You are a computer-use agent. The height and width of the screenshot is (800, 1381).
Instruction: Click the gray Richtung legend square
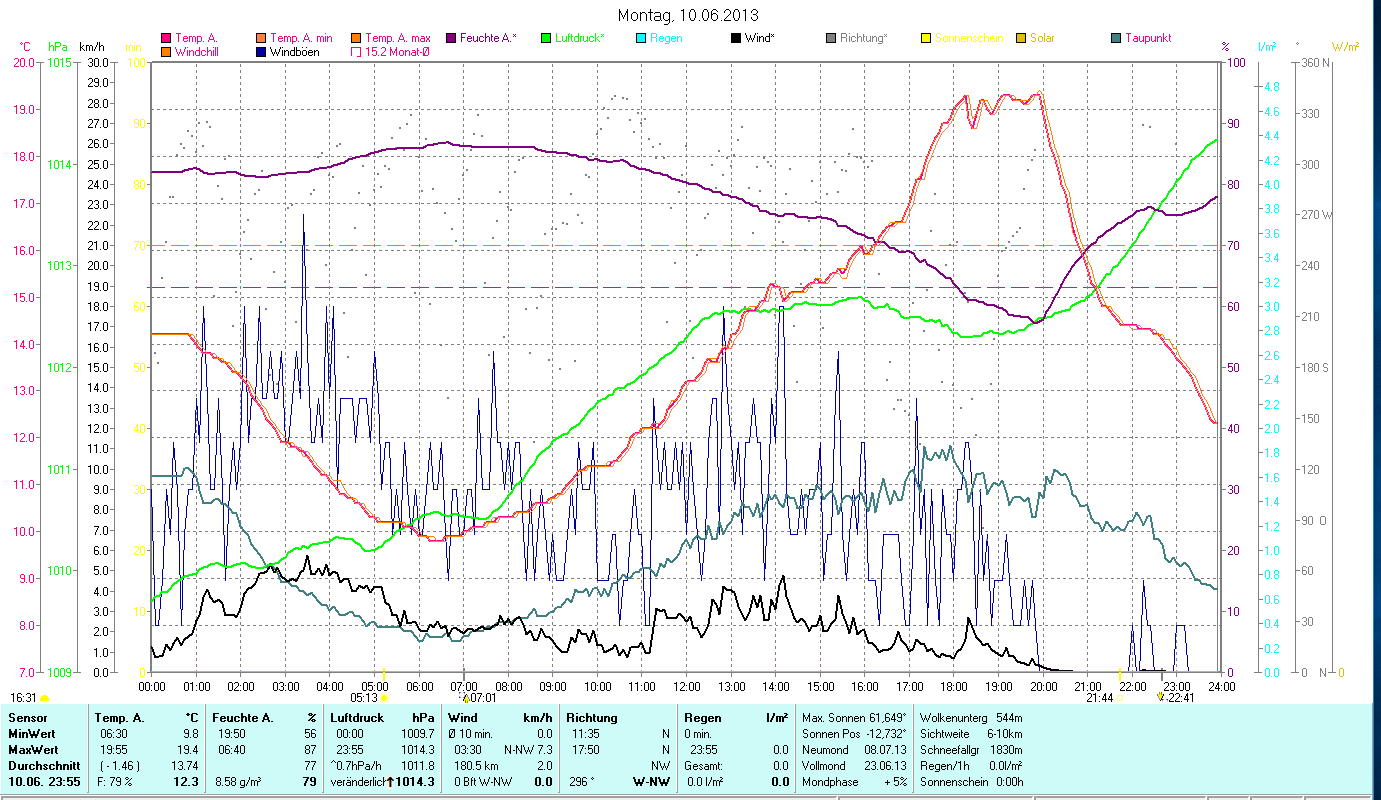click(831, 38)
